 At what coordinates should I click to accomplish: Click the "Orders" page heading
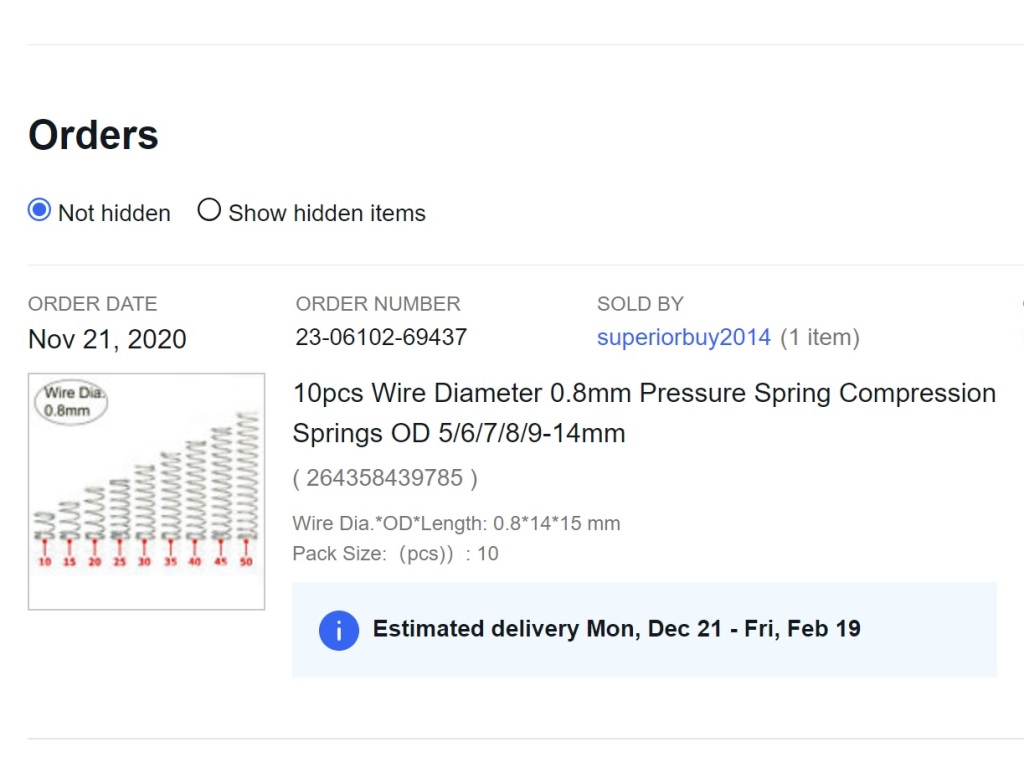tap(93, 135)
